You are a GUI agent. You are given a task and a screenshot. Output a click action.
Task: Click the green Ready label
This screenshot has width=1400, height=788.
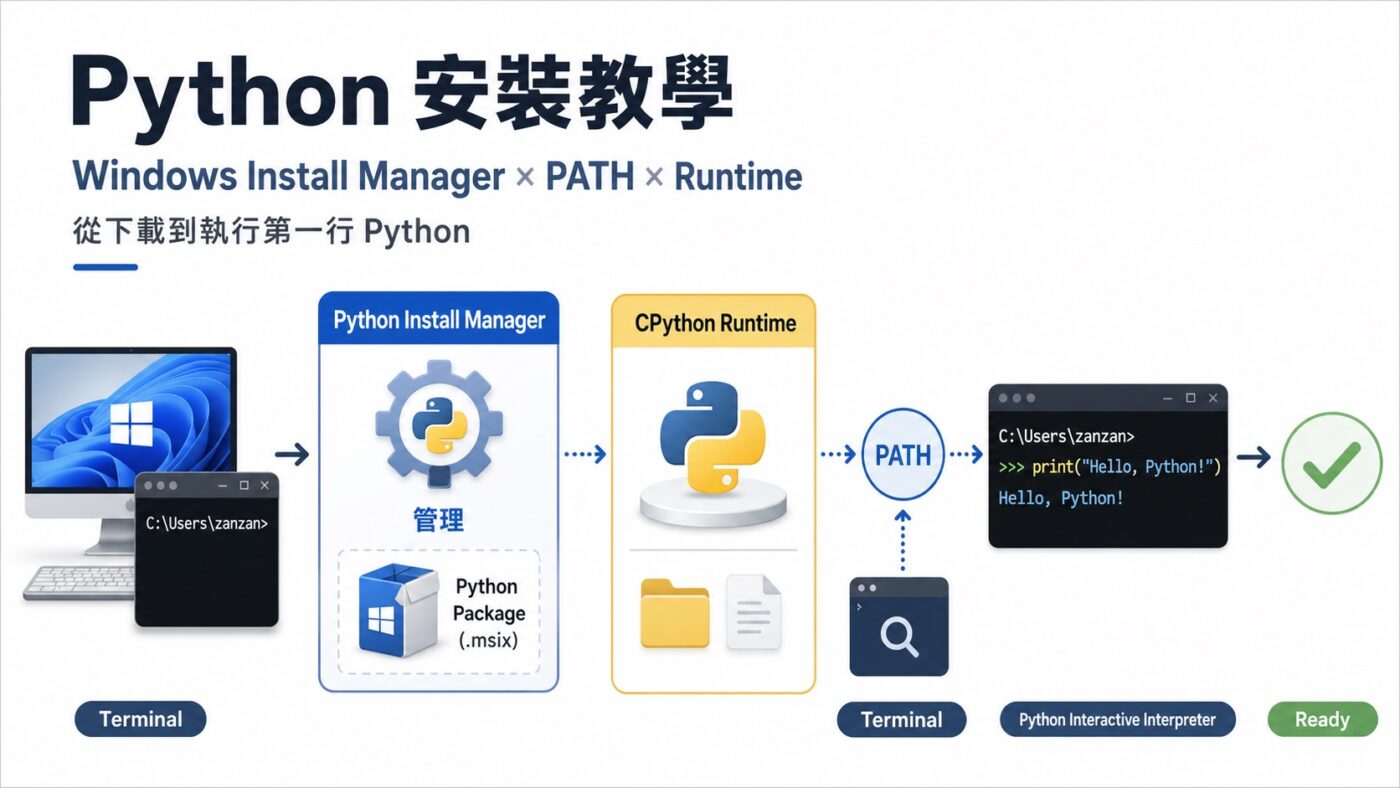[1322, 719]
